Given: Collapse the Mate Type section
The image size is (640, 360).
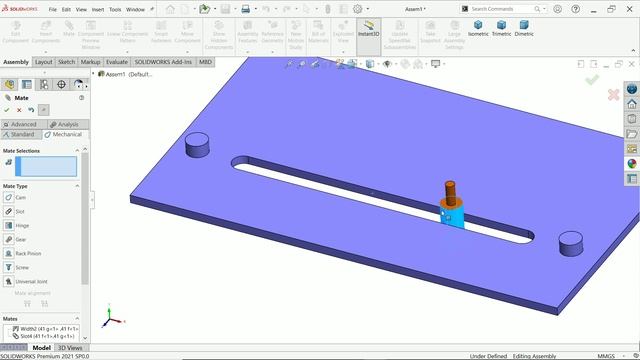Looking at the screenshot, I should pyautogui.click(x=77, y=186).
